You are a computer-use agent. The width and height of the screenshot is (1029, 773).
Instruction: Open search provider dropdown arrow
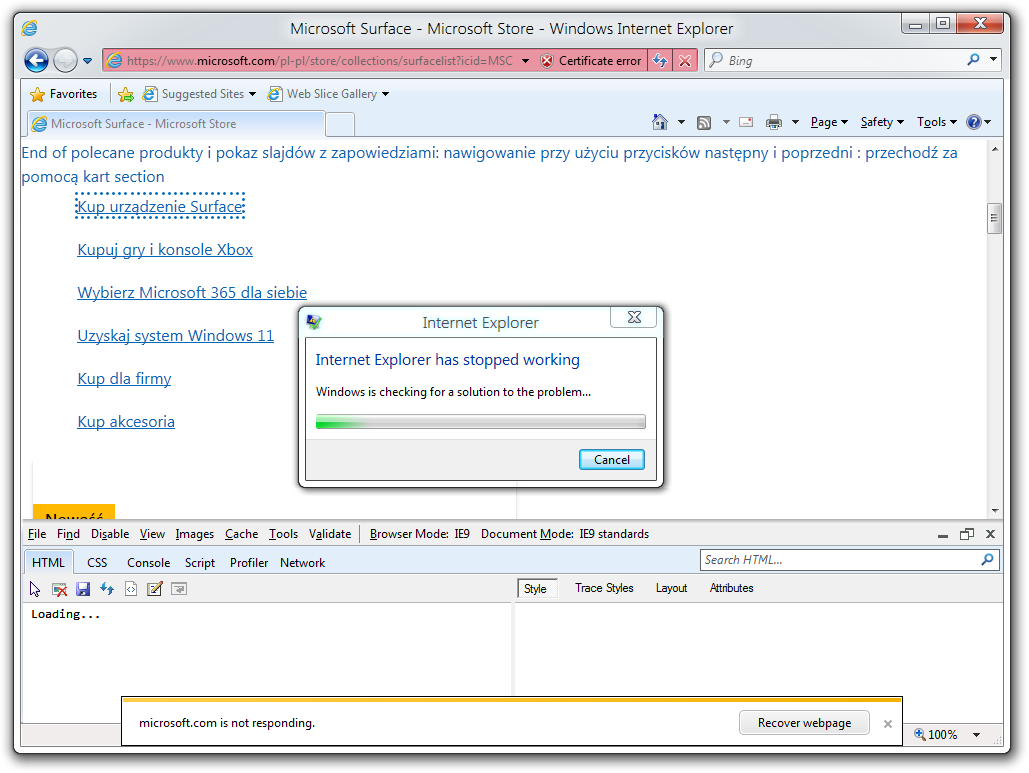(994, 60)
